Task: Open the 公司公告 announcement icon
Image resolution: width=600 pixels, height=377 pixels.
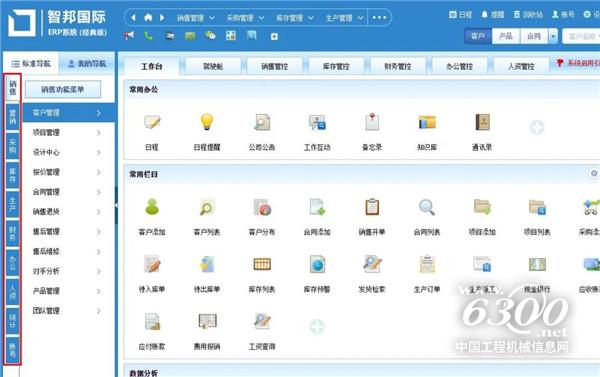Action: (x=262, y=123)
